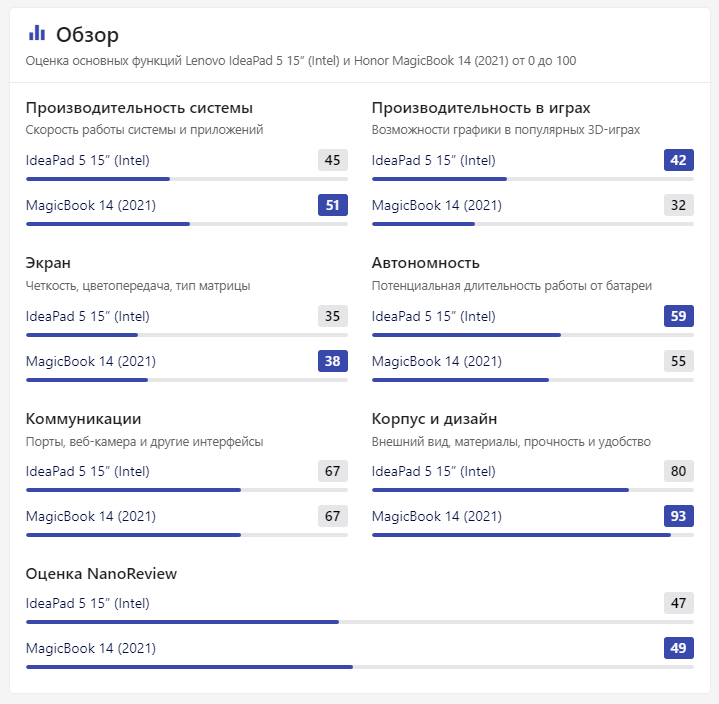Click MagicBook system performance progress bar
Viewport: 719px width, 704px height.
tap(187, 224)
